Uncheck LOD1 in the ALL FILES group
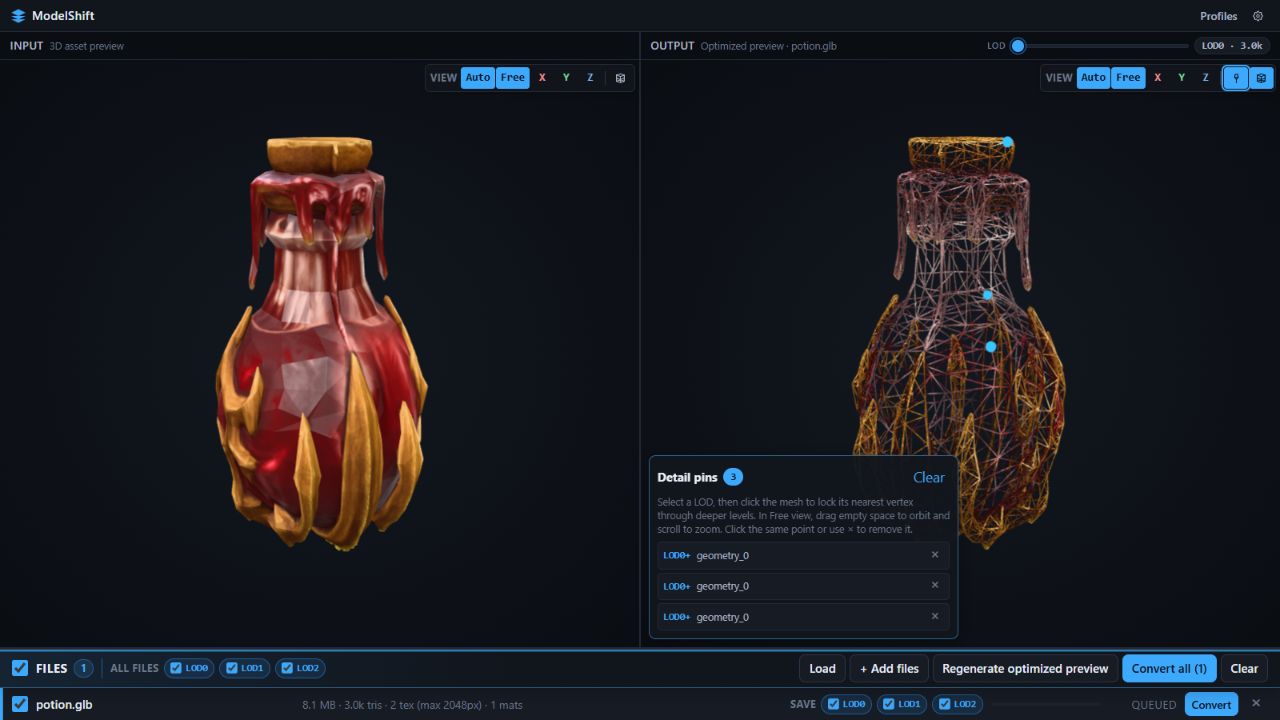The image size is (1280, 720). [230, 668]
